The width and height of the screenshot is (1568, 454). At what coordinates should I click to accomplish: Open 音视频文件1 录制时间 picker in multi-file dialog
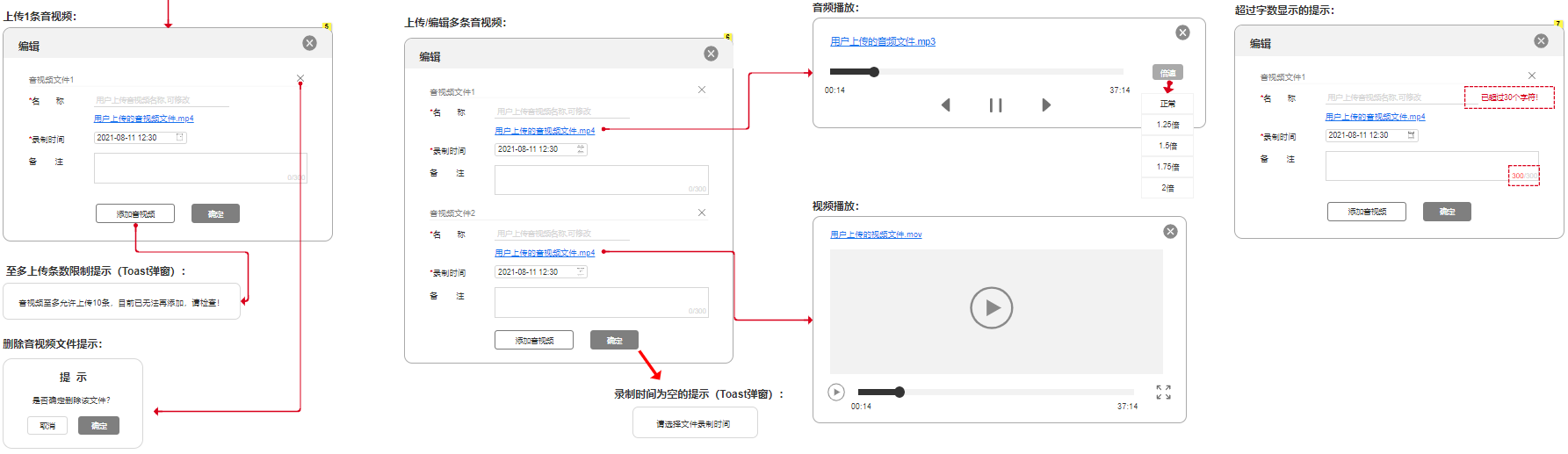coord(581,149)
